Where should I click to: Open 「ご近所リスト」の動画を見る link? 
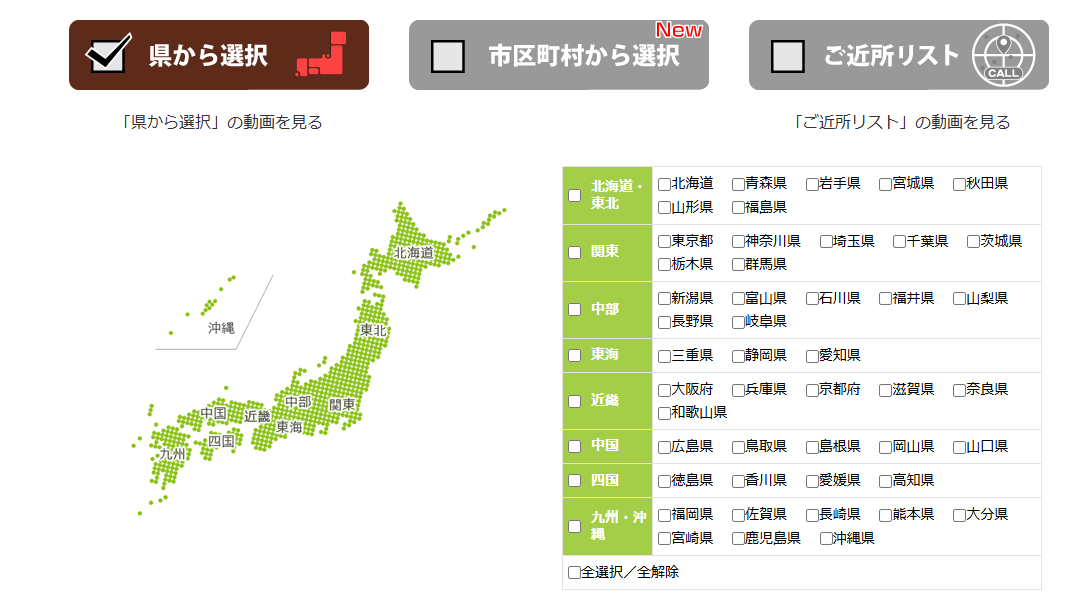(902, 122)
